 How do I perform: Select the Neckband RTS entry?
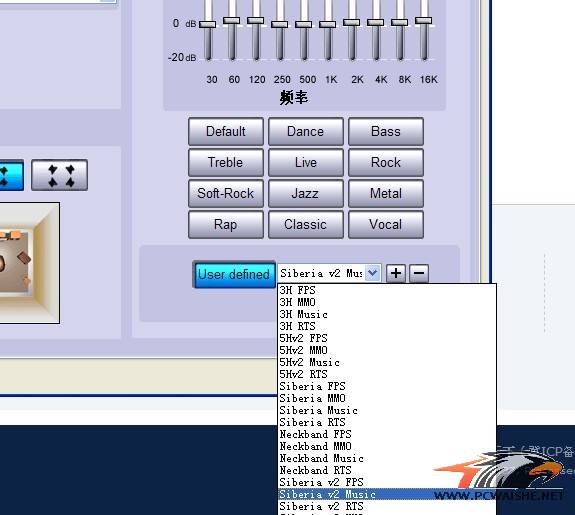click(x=387, y=470)
